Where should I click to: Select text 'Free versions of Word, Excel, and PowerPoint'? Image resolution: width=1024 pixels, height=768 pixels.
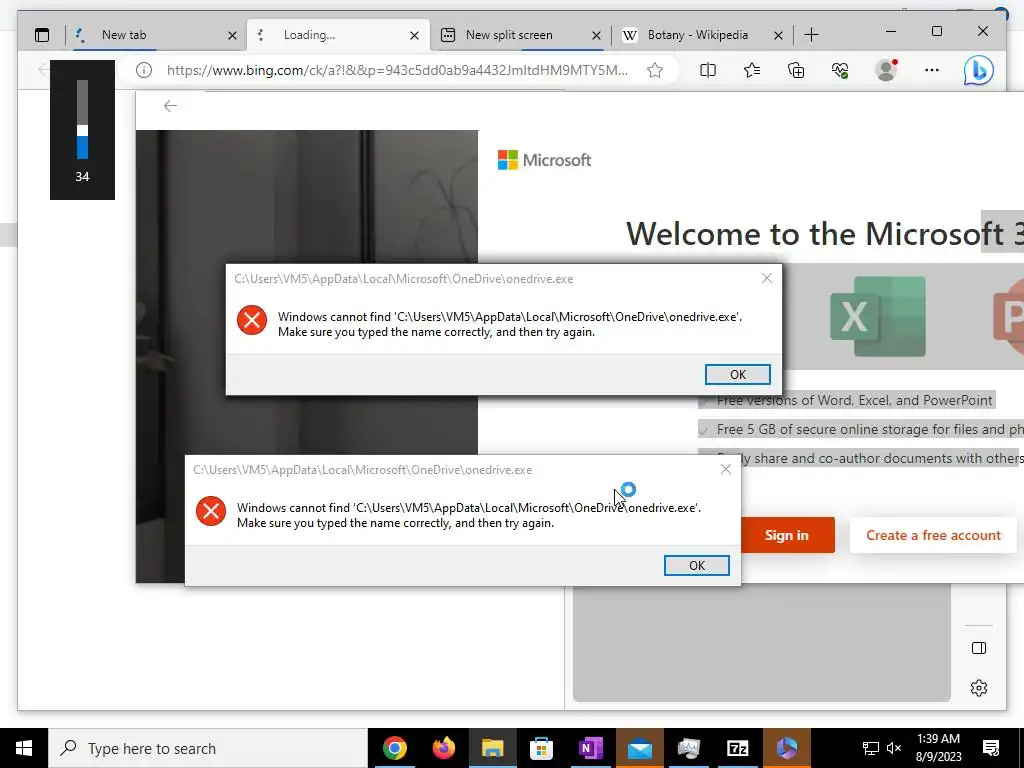point(854,400)
